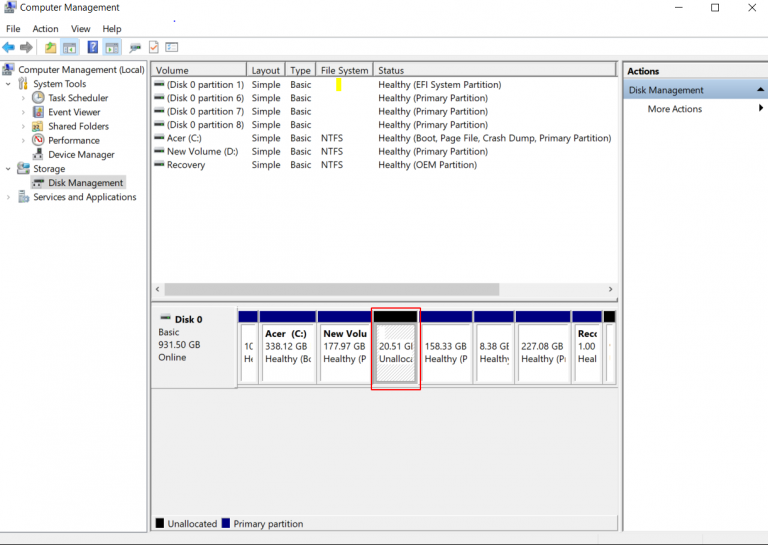Toggle the Show/Hide Console Tree toolbar icon

tap(70, 47)
